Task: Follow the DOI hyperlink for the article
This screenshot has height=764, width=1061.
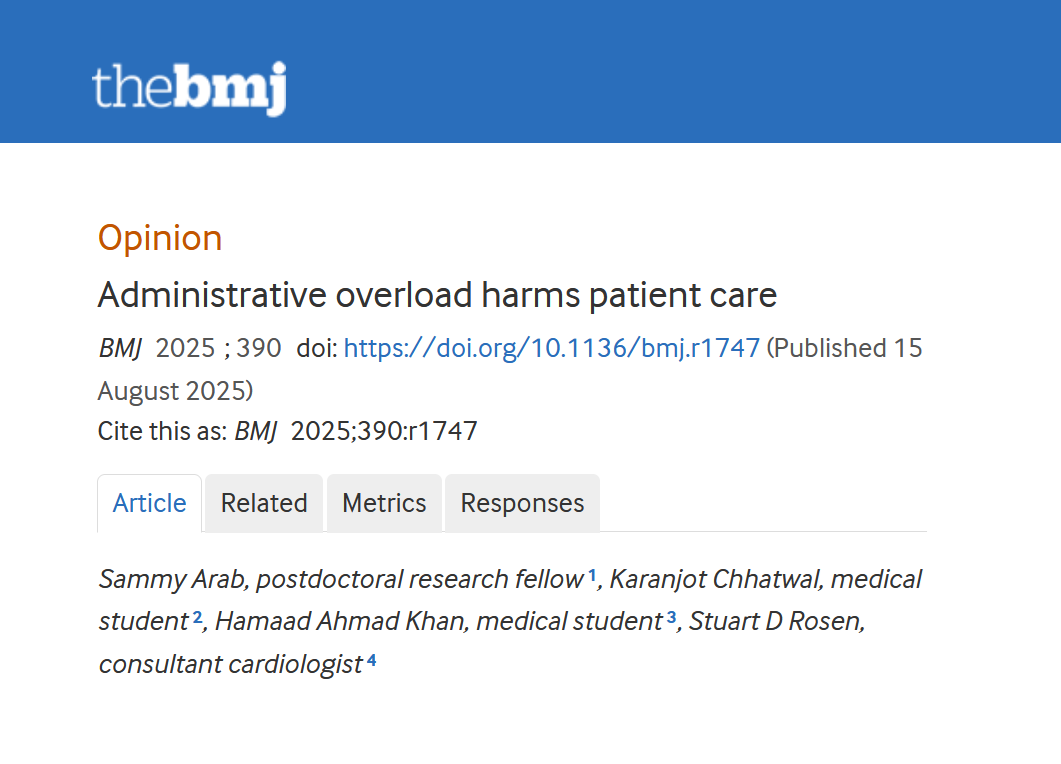Action: coord(551,348)
